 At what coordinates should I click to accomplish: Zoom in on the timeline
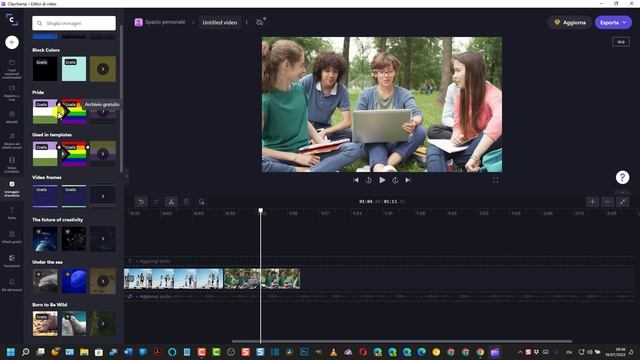pyautogui.click(x=592, y=202)
